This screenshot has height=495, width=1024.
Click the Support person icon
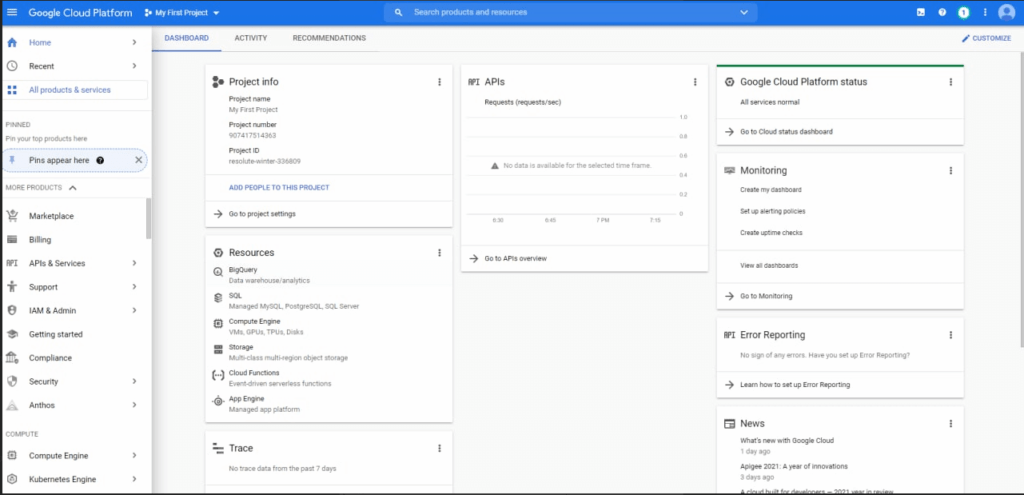pyautogui.click(x=12, y=287)
